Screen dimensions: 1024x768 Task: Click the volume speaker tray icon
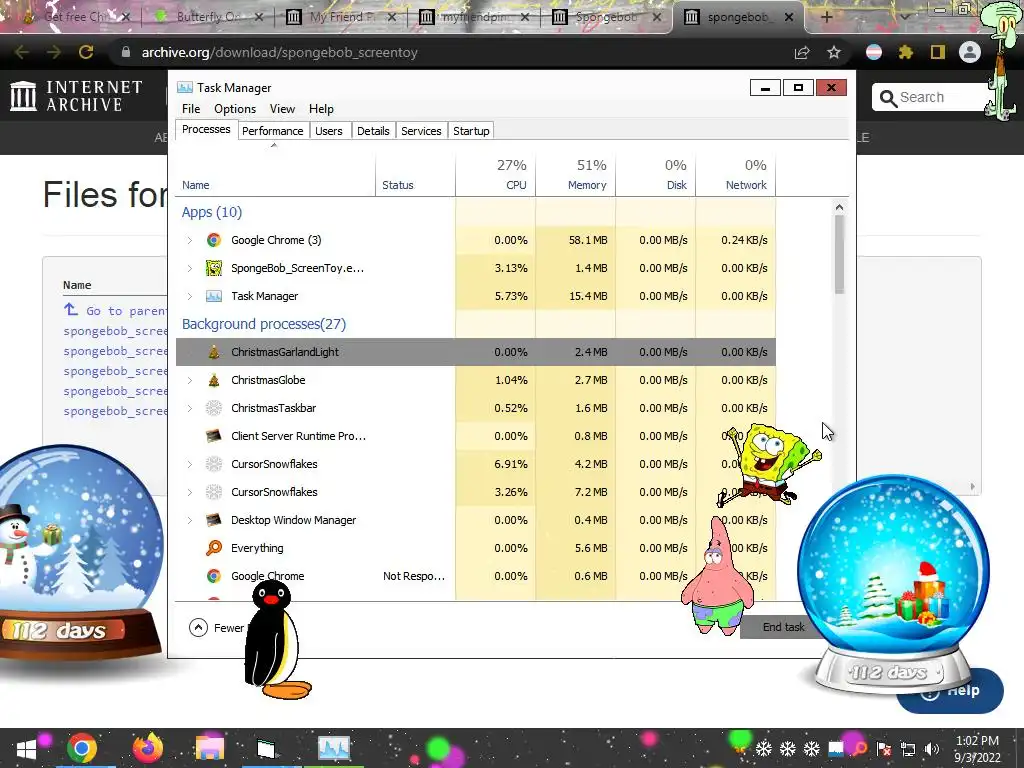coord(931,749)
